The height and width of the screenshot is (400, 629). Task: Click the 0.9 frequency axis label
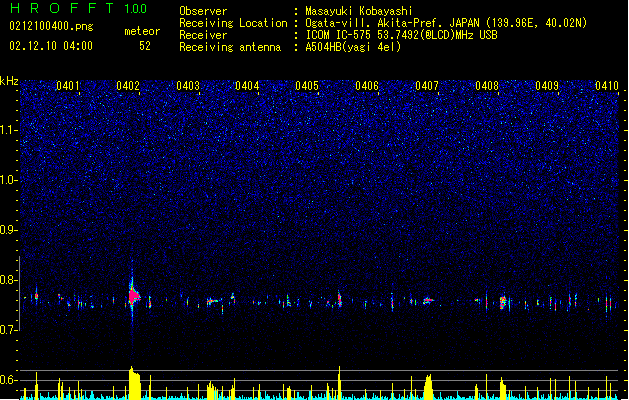(x=8, y=230)
